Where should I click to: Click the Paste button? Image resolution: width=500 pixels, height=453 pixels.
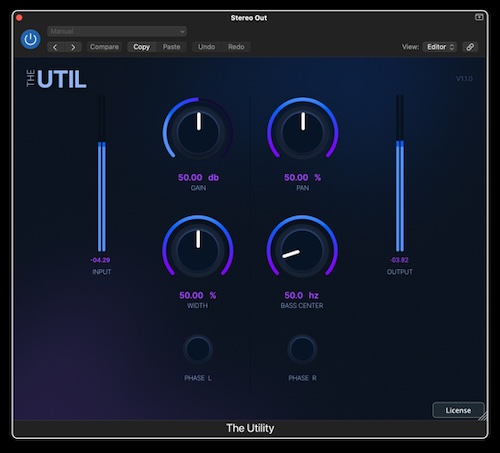pyautogui.click(x=171, y=47)
